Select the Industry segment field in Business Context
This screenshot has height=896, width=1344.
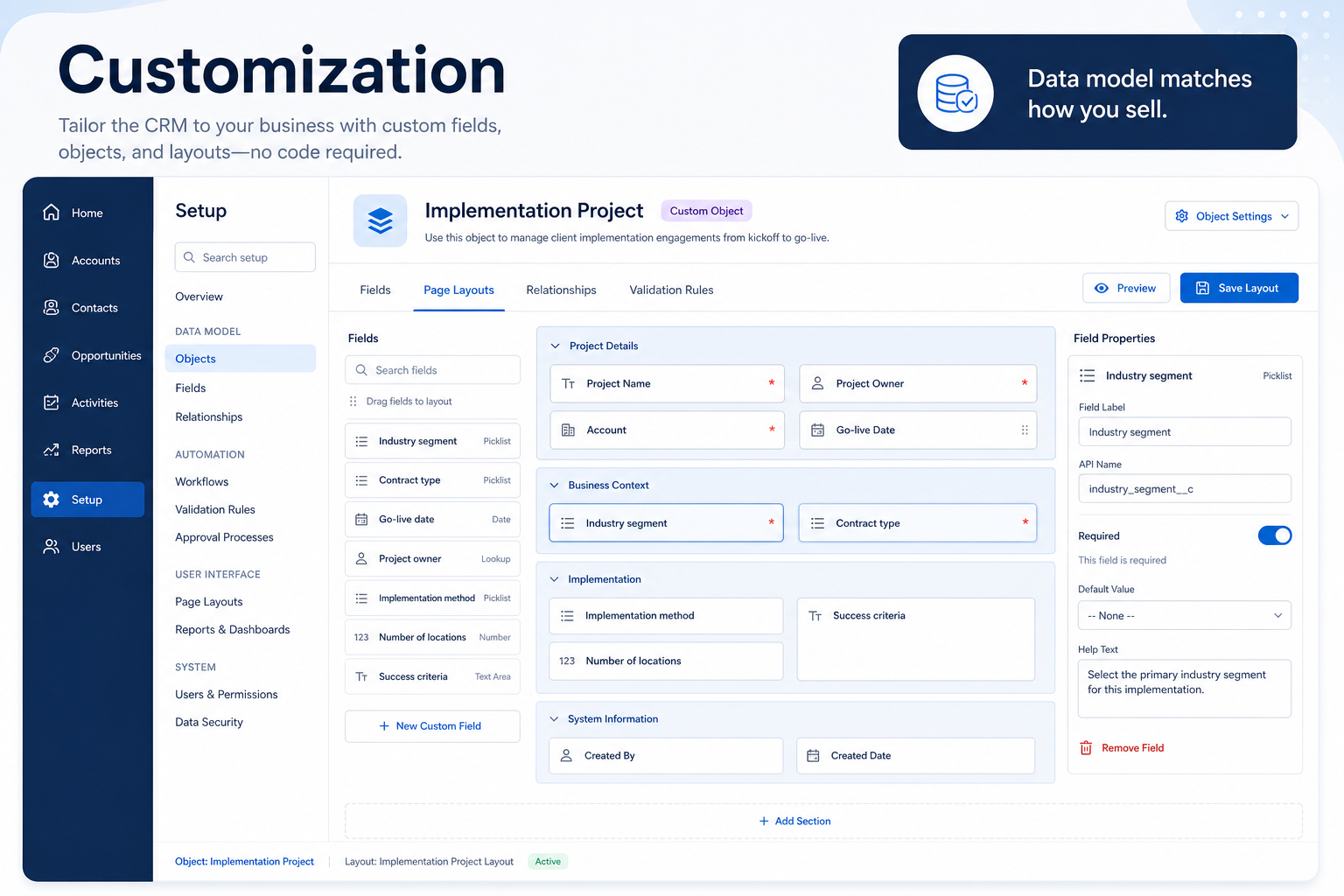tap(666, 522)
